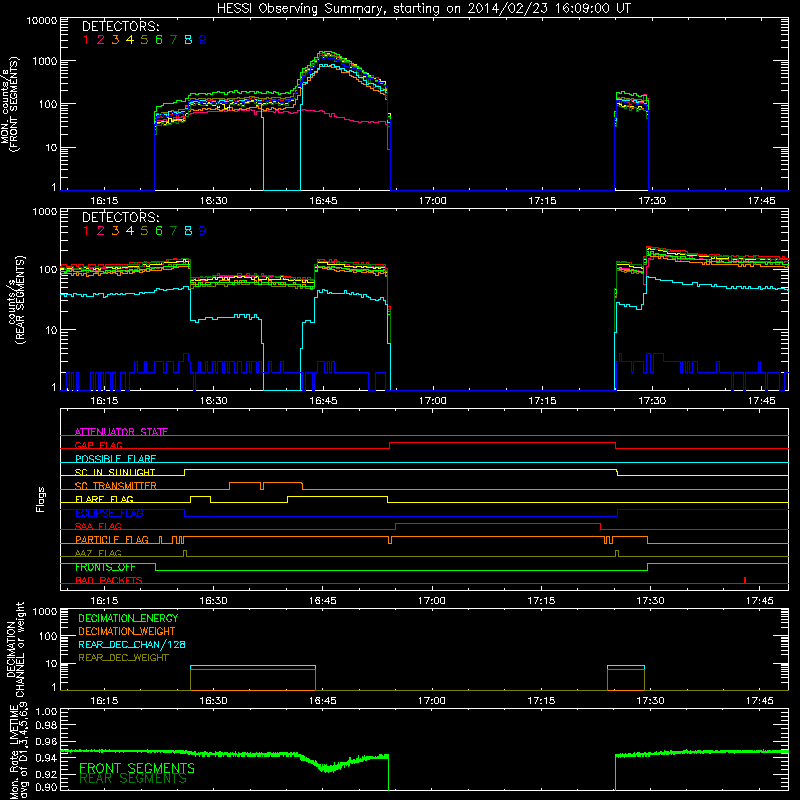Click the 1.00 tick on livetime axis
Screen dimensions: 800x800
coord(46,711)
